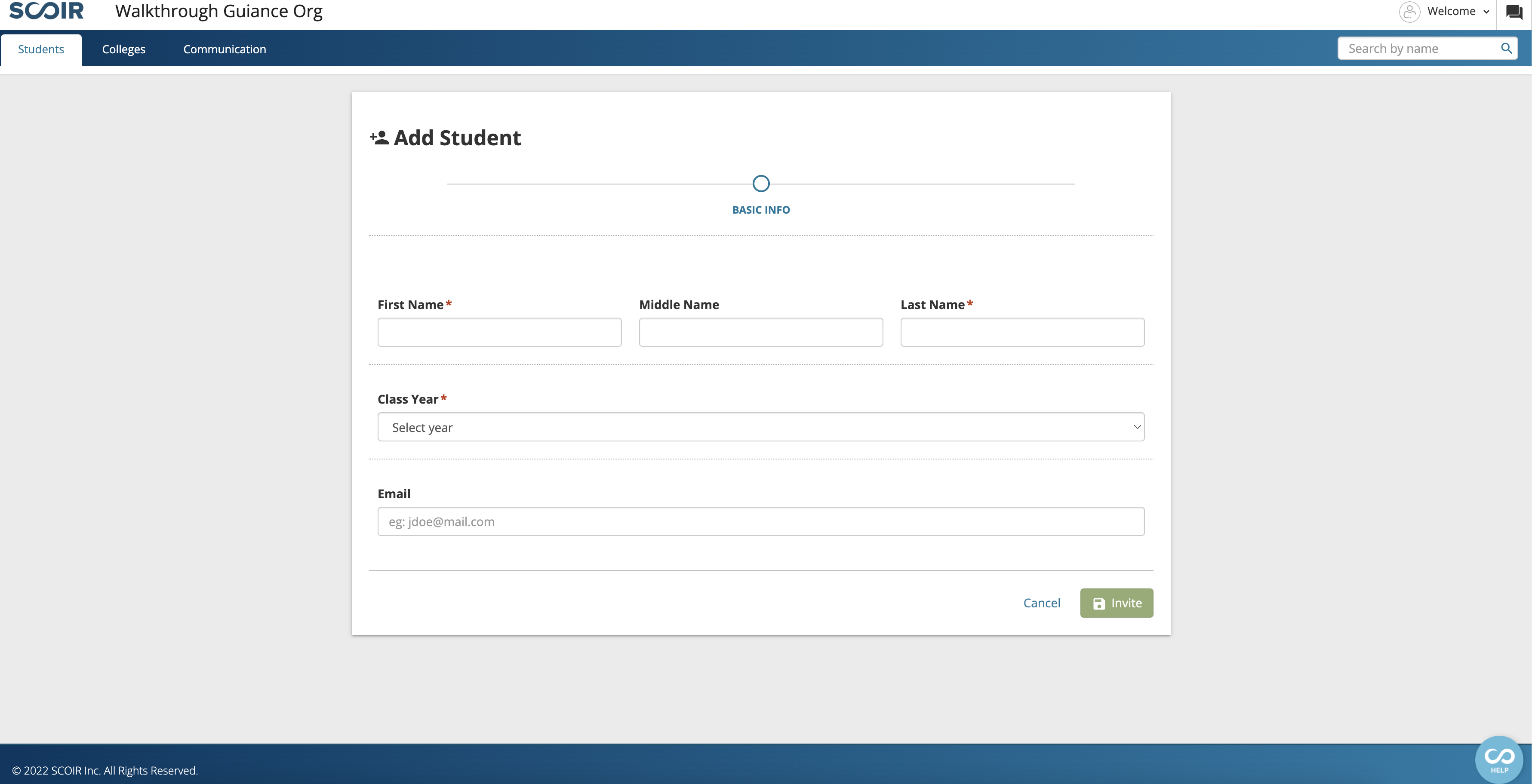Open the Class Year select dropdown

click(x=761, y=427)
